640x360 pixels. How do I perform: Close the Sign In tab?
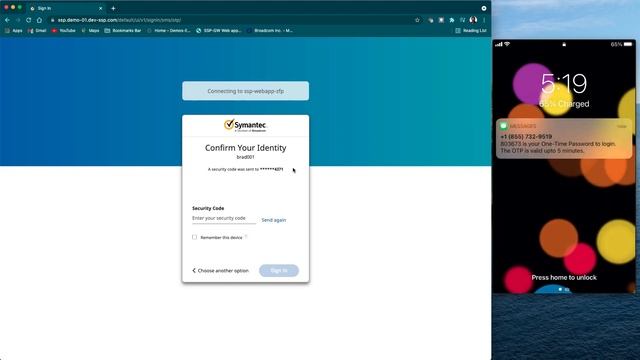100,8
